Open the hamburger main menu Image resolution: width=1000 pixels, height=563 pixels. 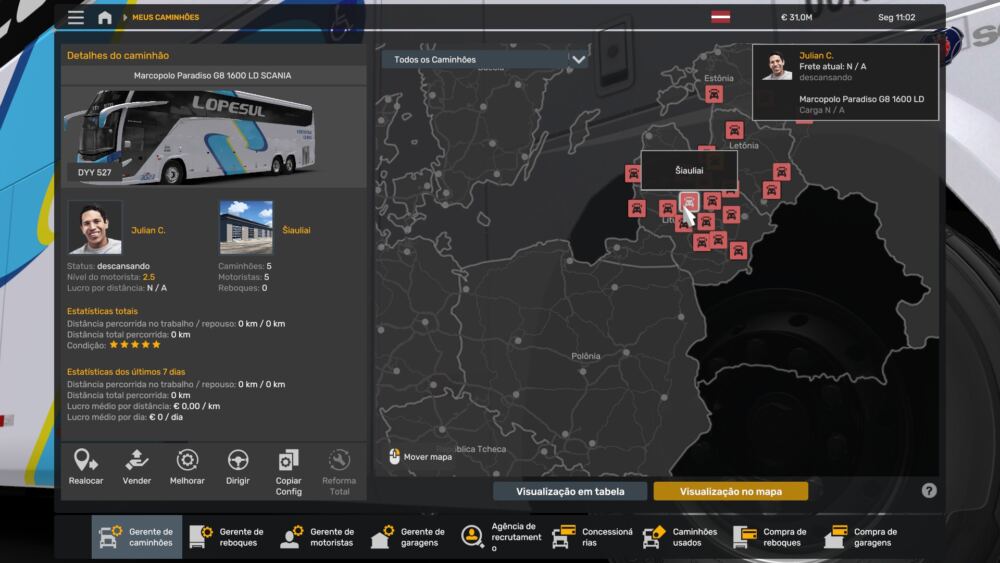(76, 17)
